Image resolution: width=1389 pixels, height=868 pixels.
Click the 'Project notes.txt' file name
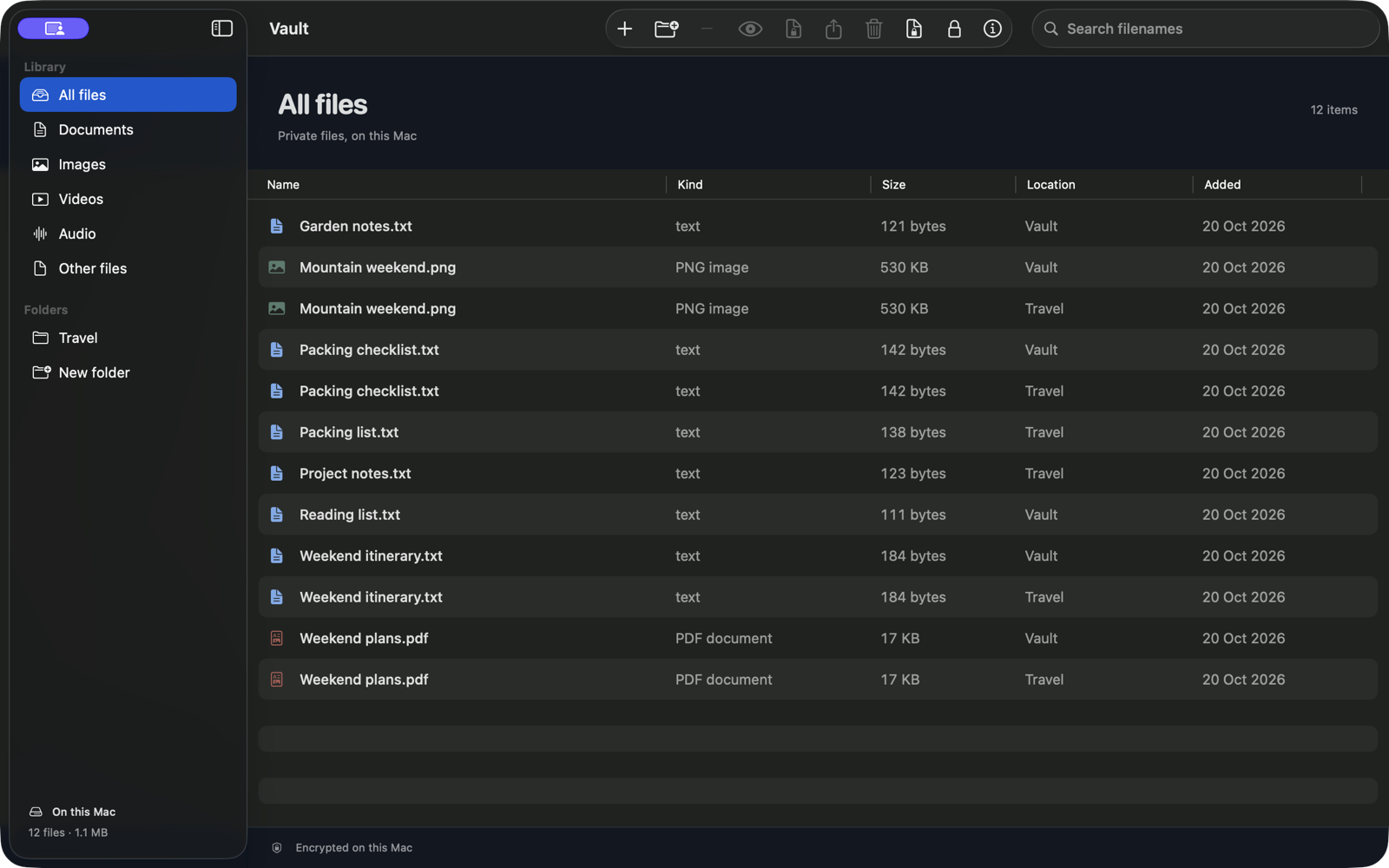[x=355, y=473]
